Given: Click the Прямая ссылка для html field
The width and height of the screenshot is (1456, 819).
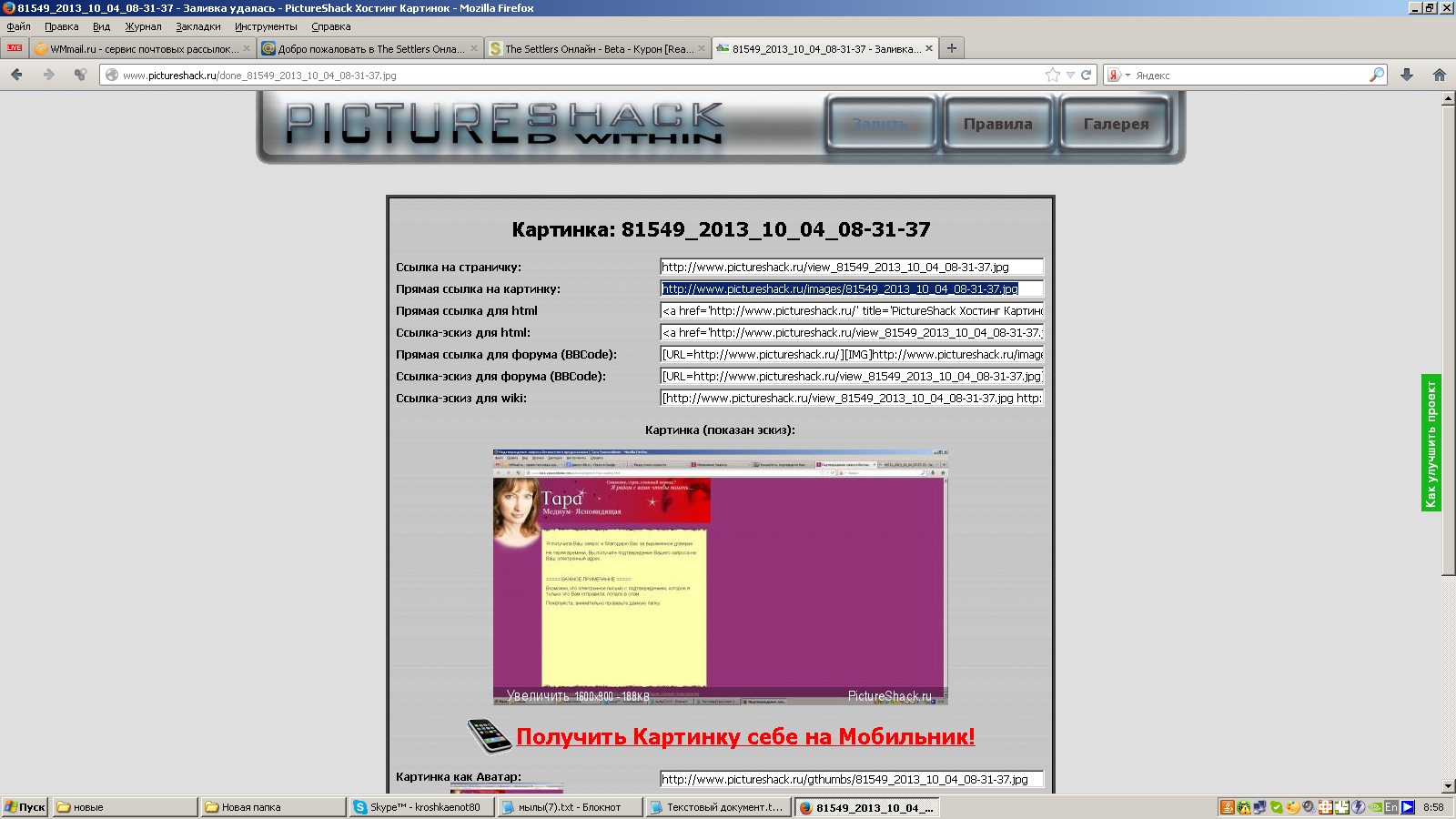Looking at the screenshot, I should click(852, 310).
